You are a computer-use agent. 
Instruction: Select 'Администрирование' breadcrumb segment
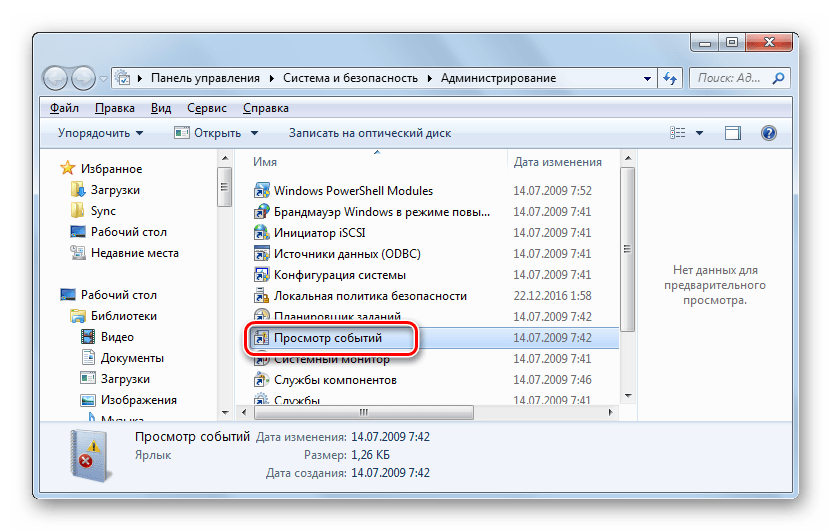498,78
